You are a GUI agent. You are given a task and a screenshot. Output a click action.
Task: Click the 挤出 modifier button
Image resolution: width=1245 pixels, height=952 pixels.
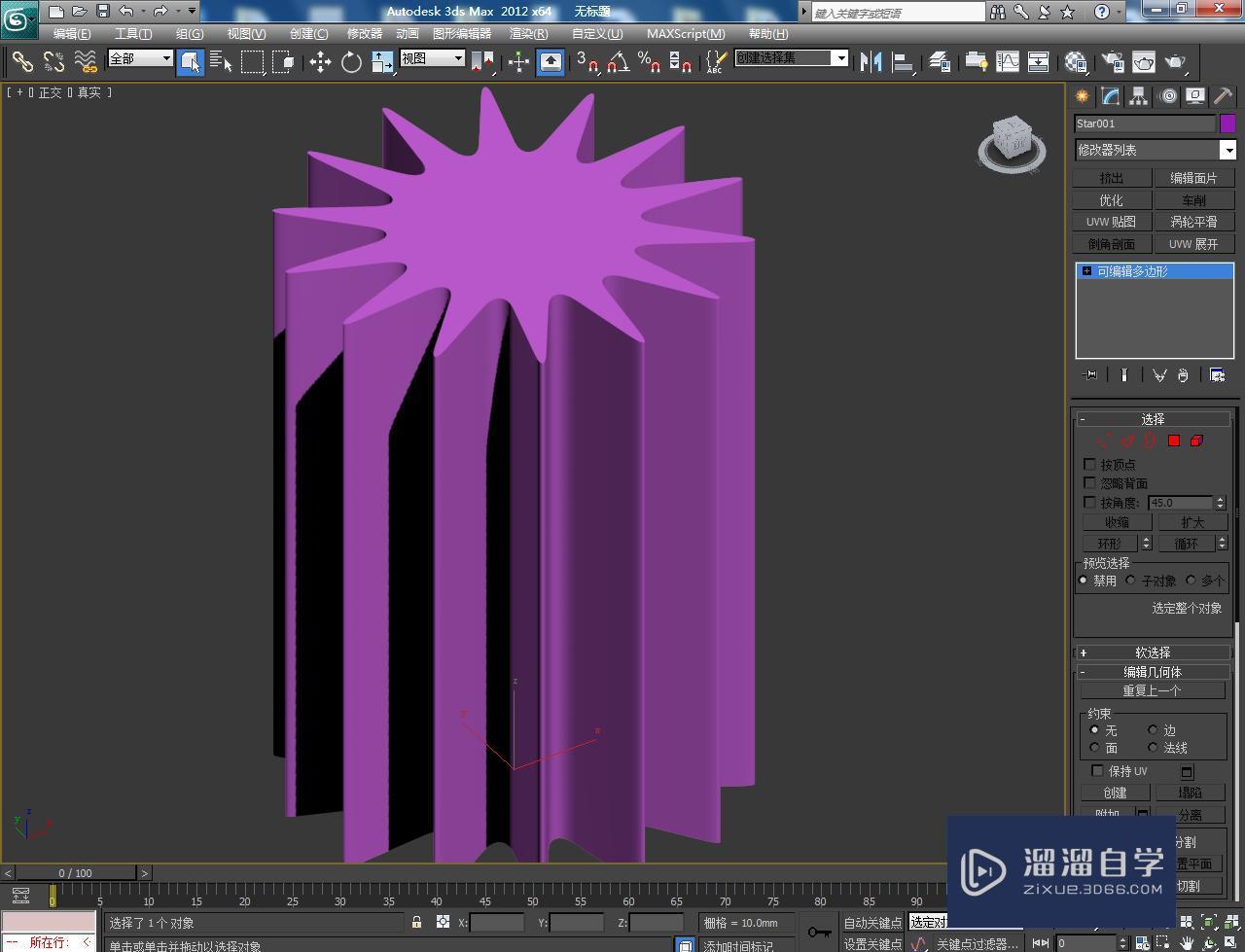[1112, 178]
